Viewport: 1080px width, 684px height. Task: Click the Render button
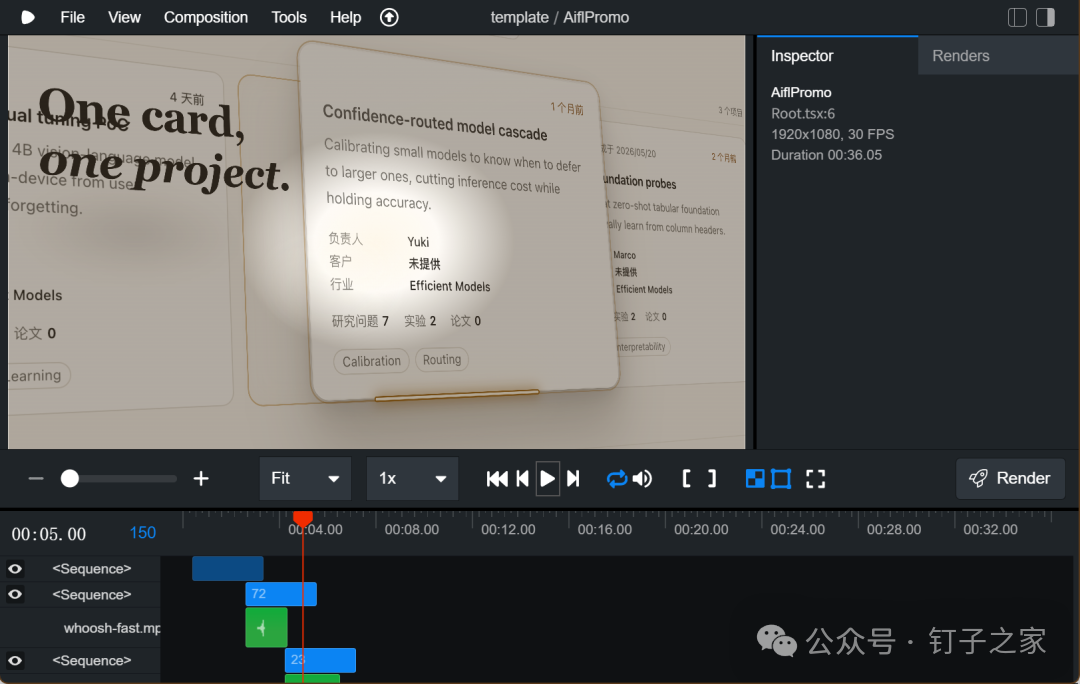tap(1010, 478)
